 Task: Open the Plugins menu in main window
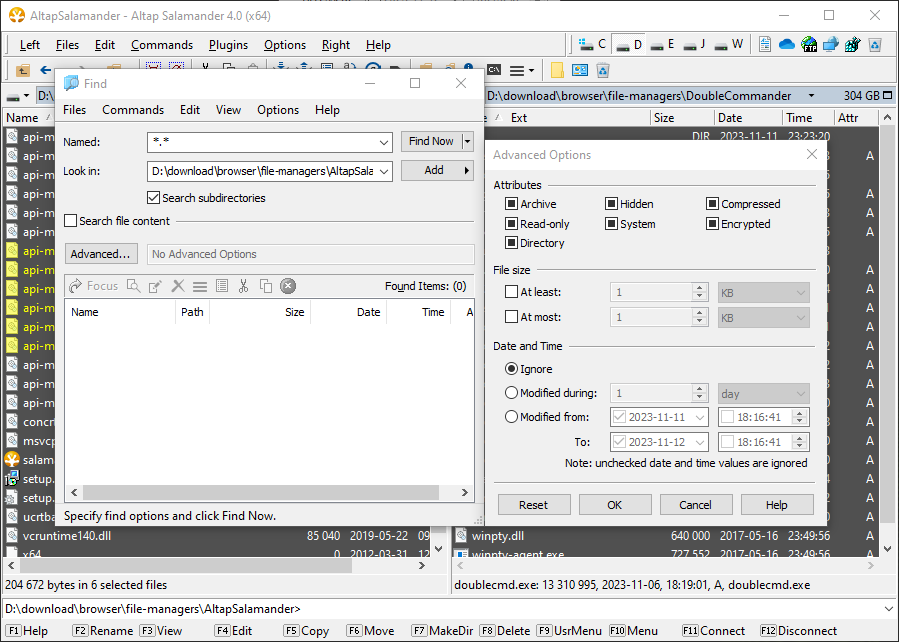[x=228, y=45]
